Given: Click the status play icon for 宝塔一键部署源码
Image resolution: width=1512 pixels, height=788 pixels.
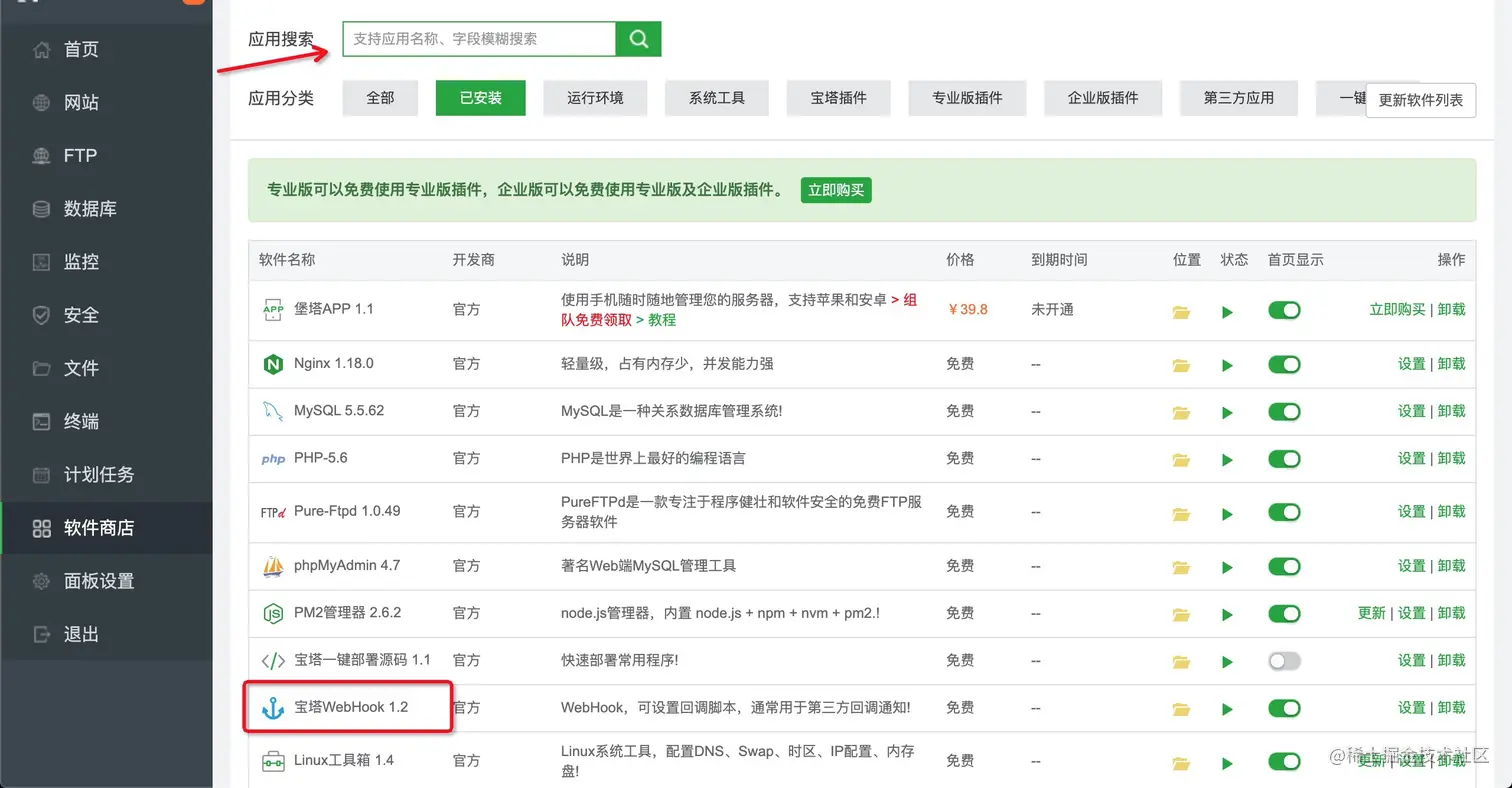Looking at the screenshot, I should [x=1227, y=661].
